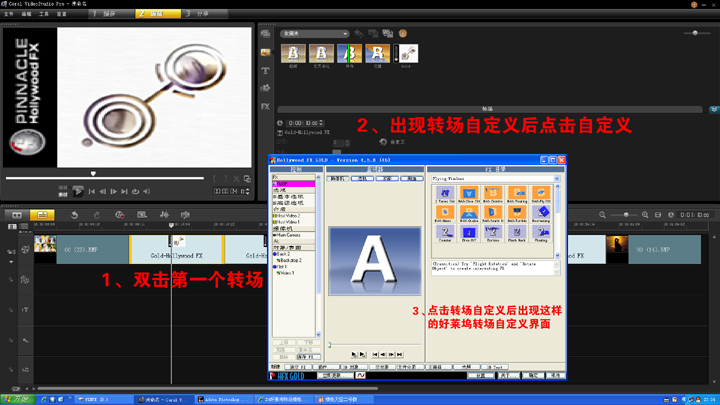This screenshot has width=720, height=405.
Task: Open the Sound Mixer icon
Action: [164, 215]
